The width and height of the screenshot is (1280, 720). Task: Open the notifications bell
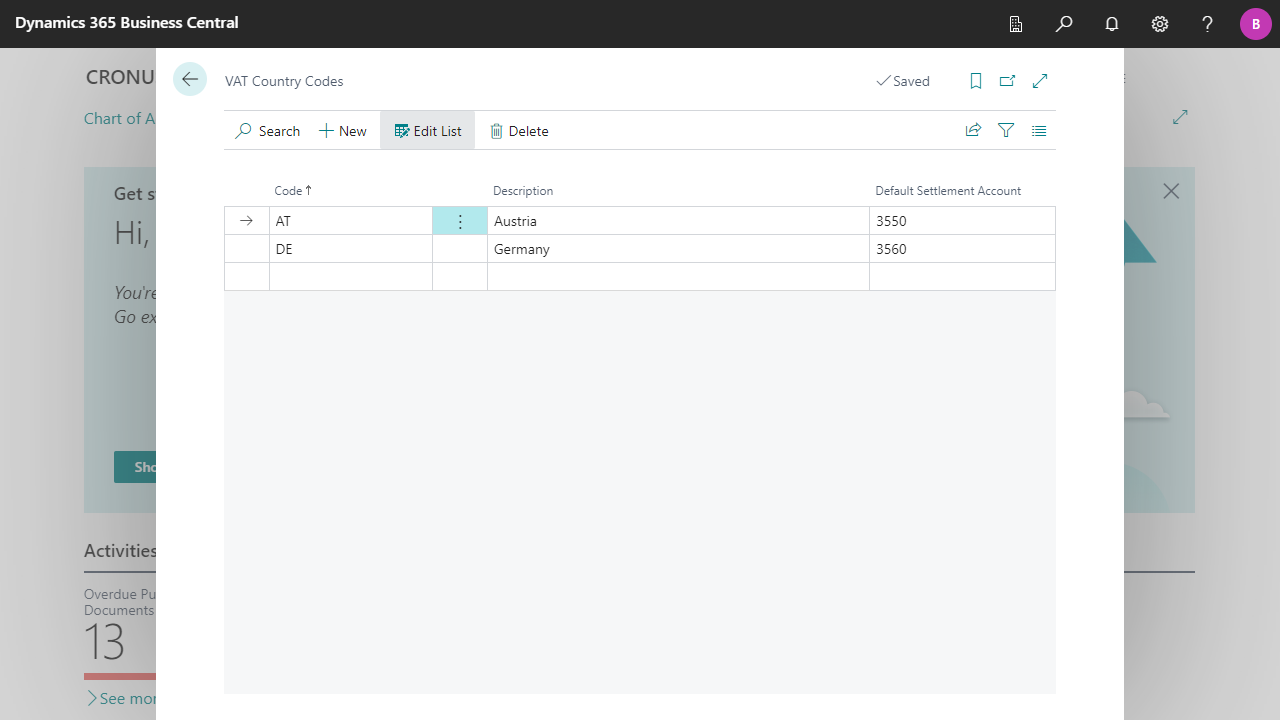pos(1112,24)
